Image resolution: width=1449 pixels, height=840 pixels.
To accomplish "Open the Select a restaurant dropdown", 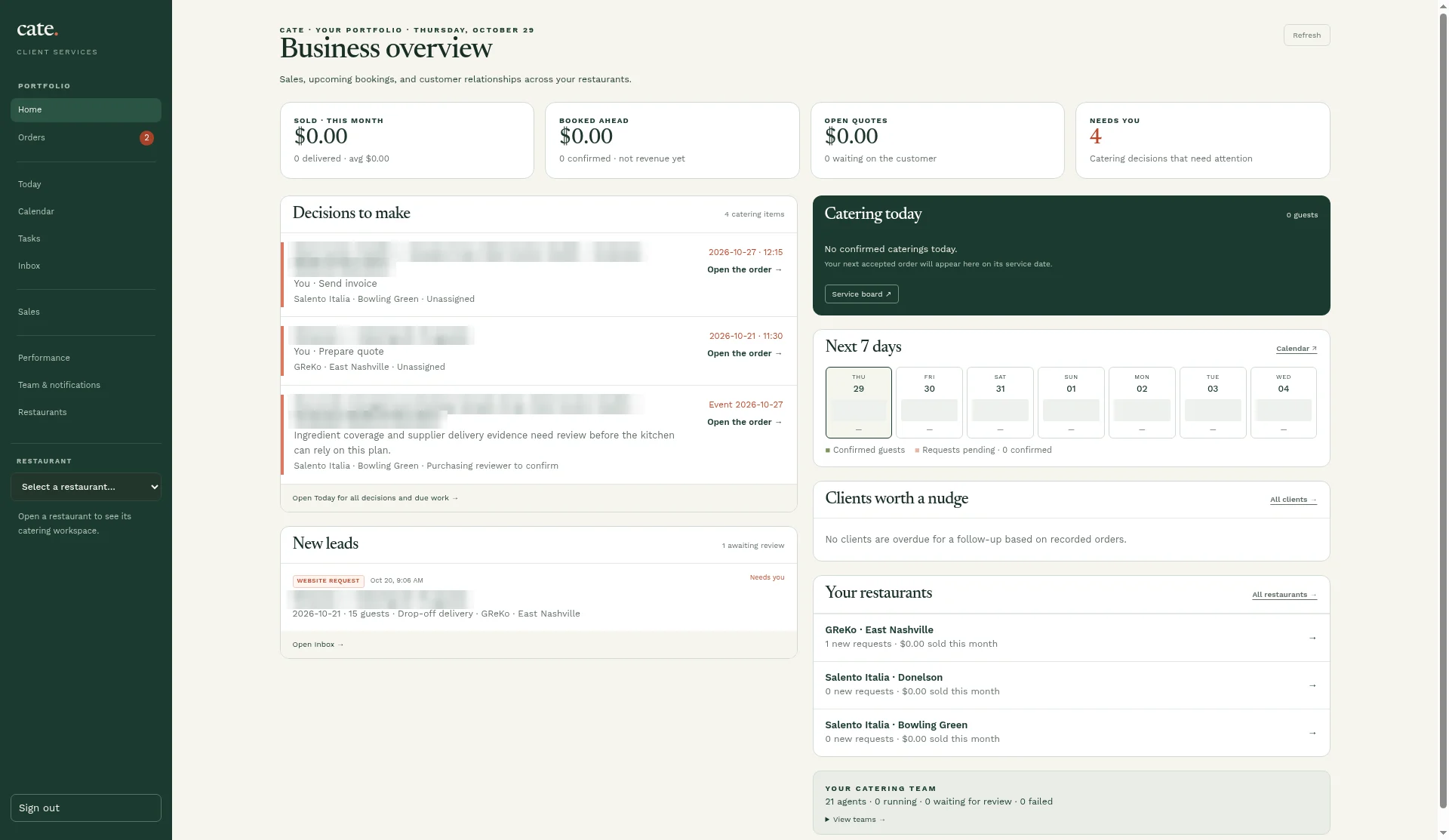I will point(86,487).
